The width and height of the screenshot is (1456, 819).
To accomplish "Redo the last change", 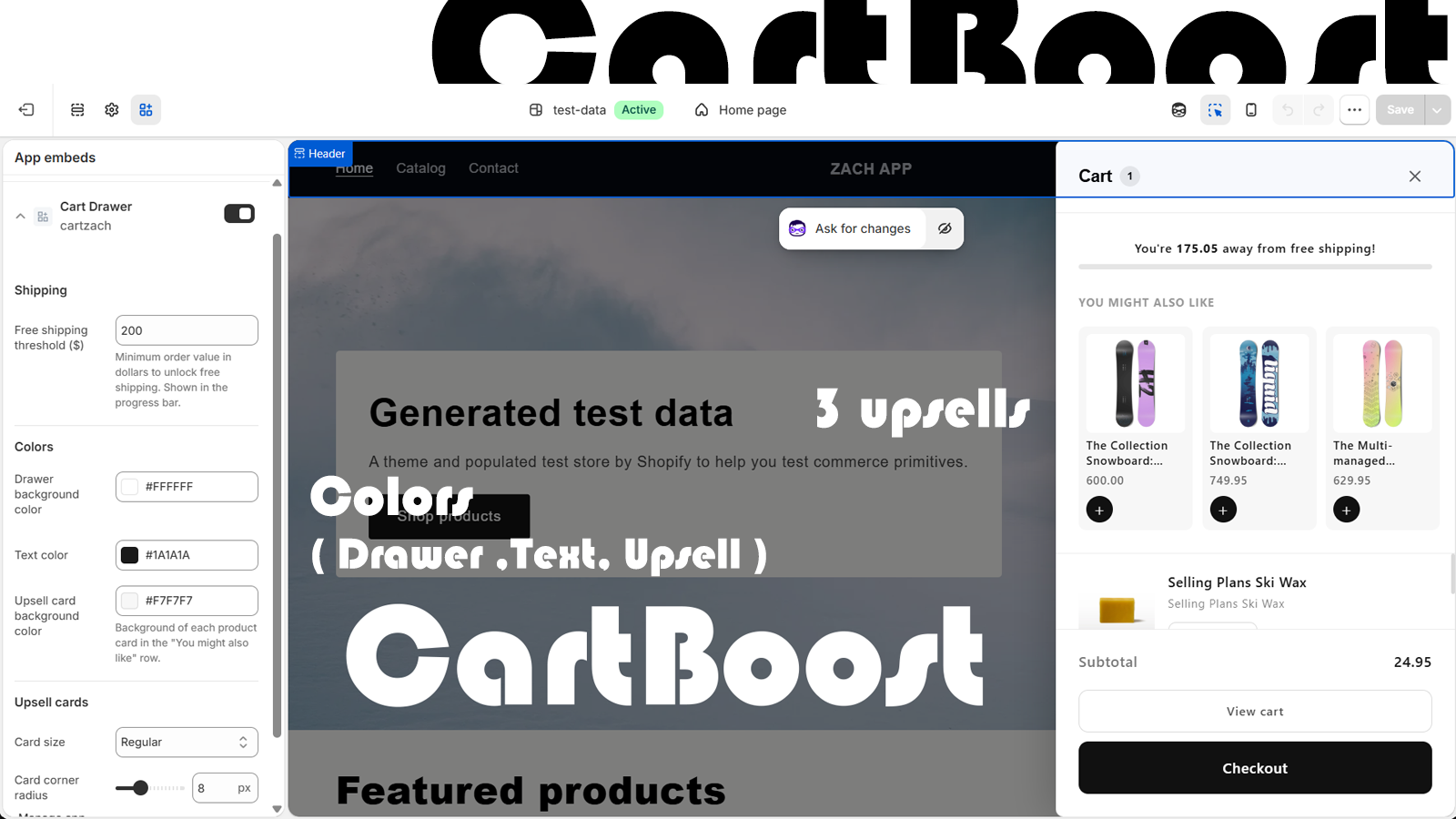I will pos(1319,110).
